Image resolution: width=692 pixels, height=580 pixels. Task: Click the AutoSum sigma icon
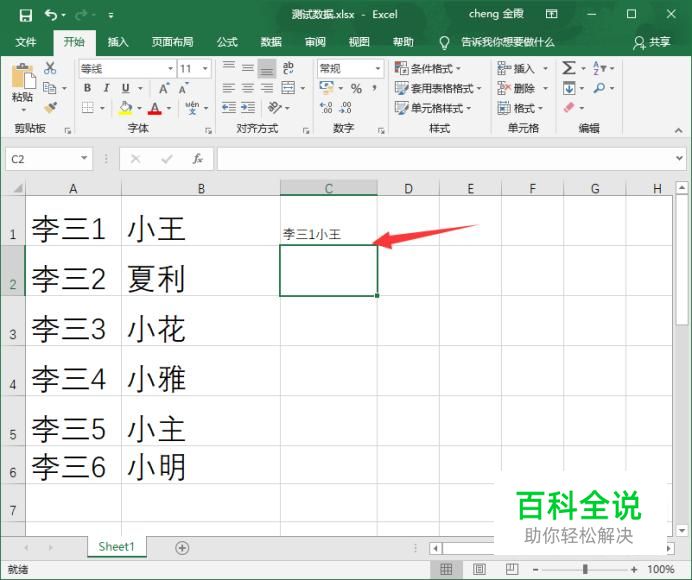(x=568, y=68)
